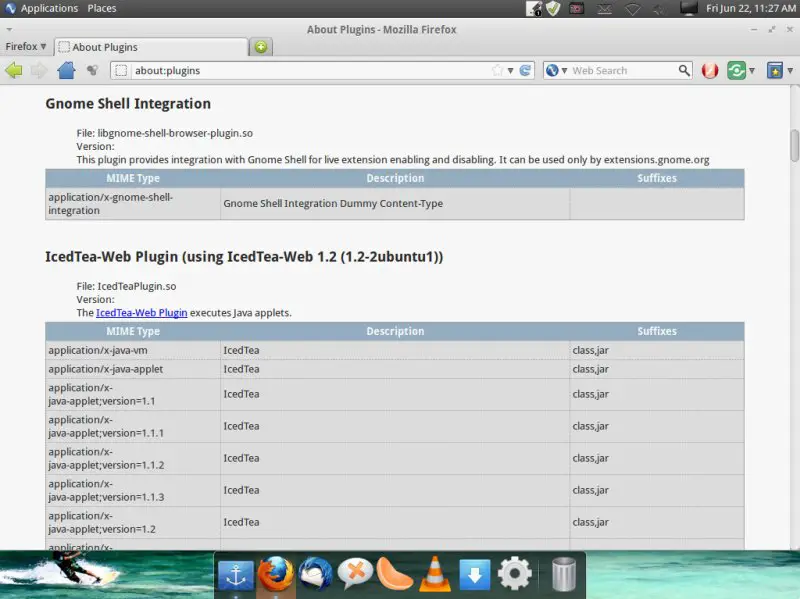Go back with the green arrow
This screenshot has height=599, width=800.
(x=14, y=70)
